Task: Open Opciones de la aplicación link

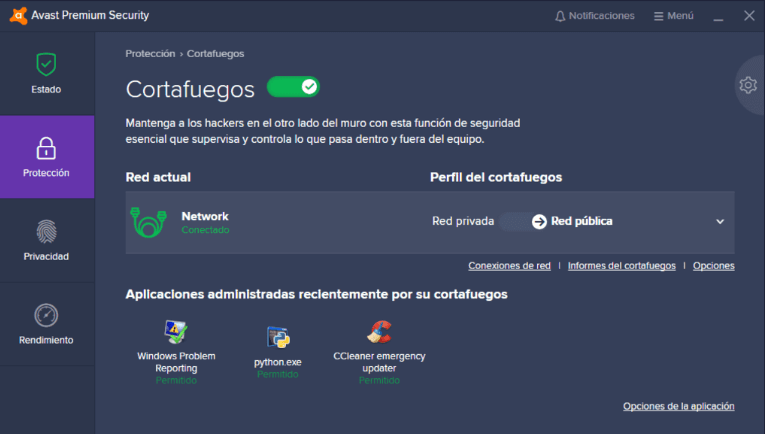Action: pyautogui.click(x=679, y=406)
